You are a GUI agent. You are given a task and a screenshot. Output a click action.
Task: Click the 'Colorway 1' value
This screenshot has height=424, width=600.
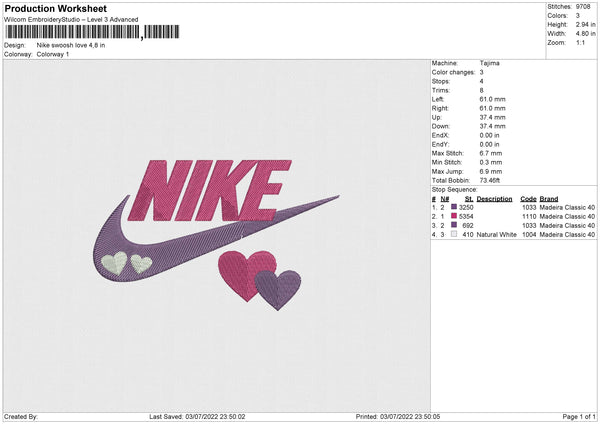(53, 54)
